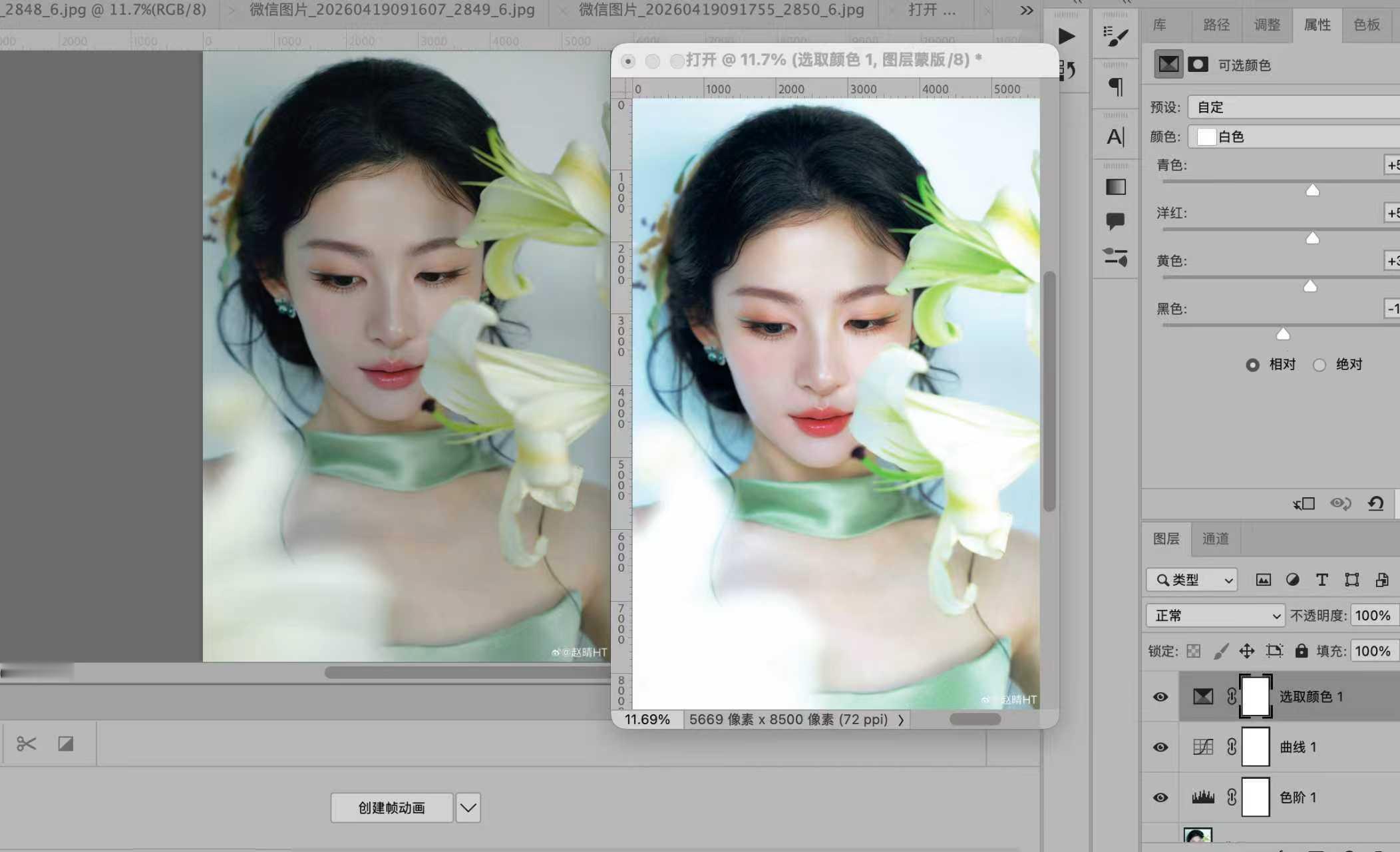Click the 黑色 slider handle
The width and height of the screenshot is (1400, 852).
pos(1283,334)
